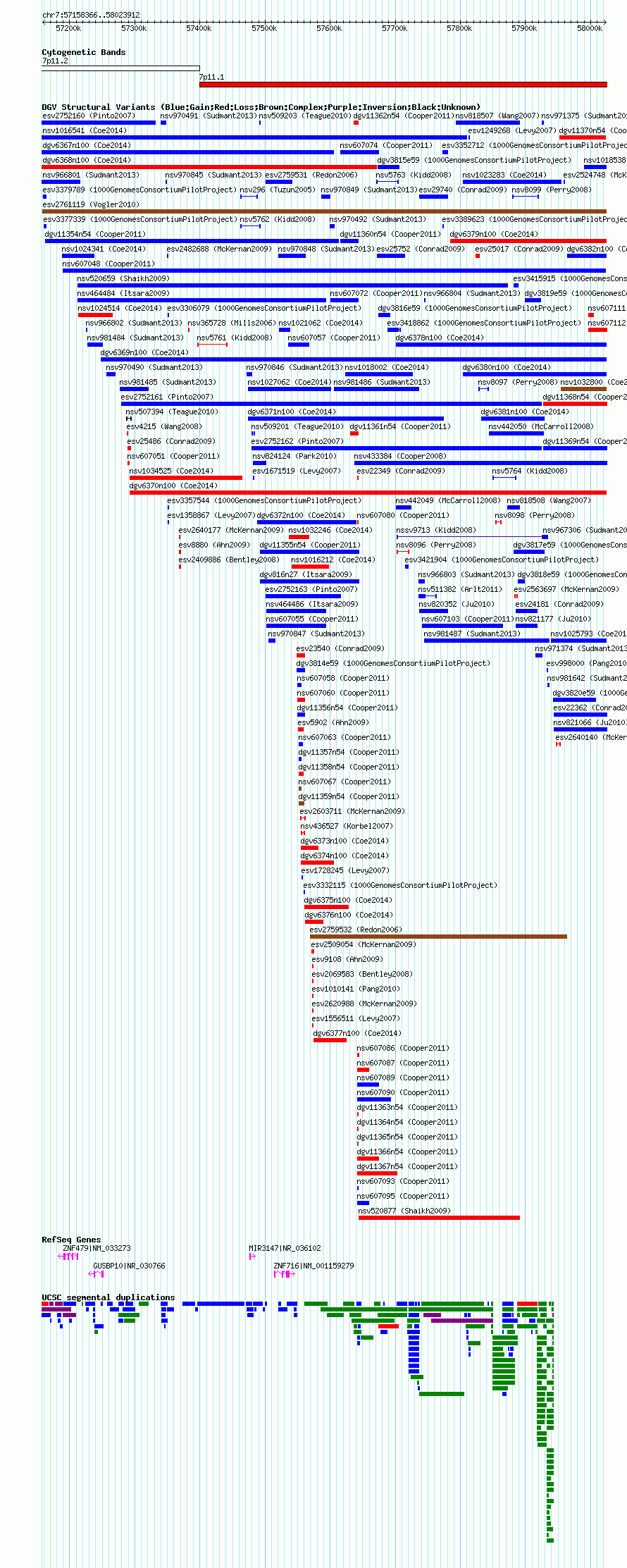The image size is (627, 1568).
Task: Open gene GUSBP10|NR_030766 label
Action: pyautogui.click(x=129, y=1266)
